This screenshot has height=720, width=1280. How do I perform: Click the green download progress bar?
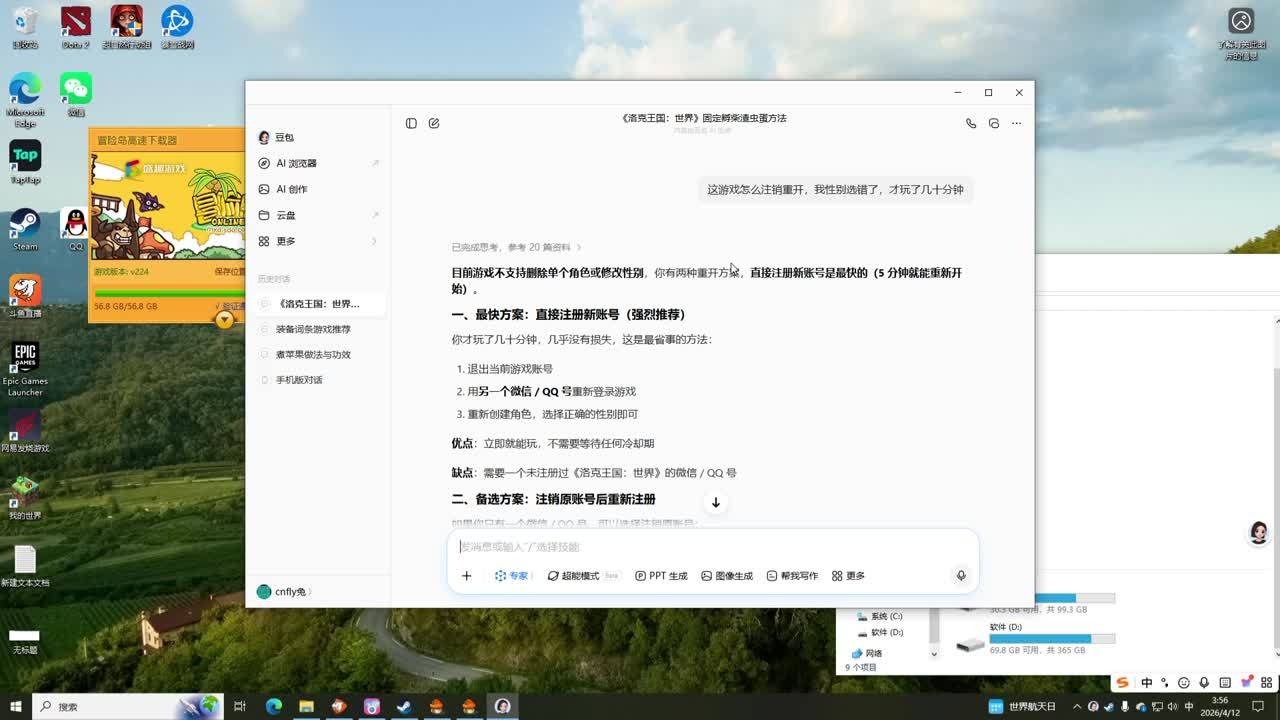coord(166,294)
